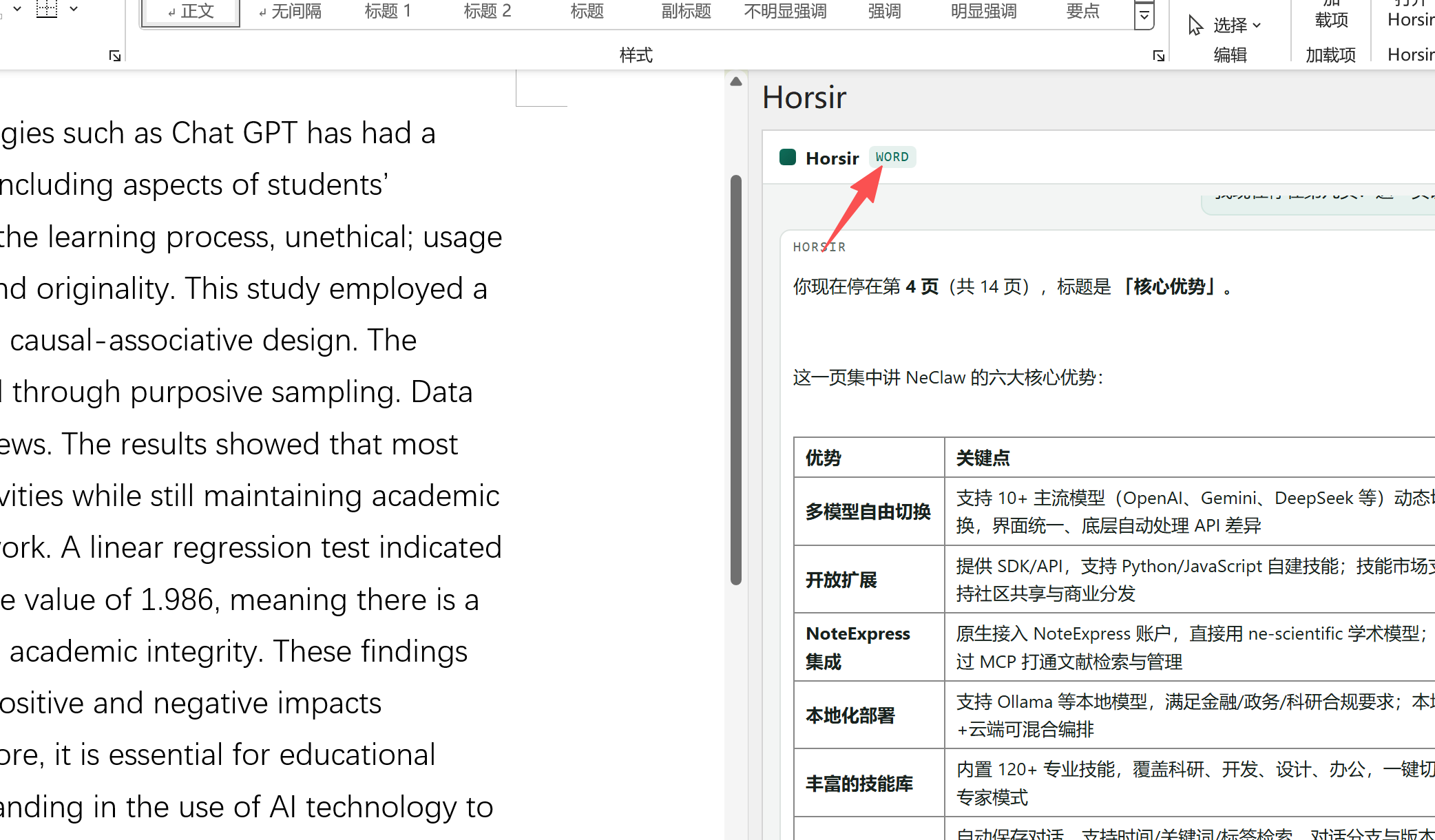Apply the 标题 style
The image size is (1435, 840).
click(x=587, y=12)
